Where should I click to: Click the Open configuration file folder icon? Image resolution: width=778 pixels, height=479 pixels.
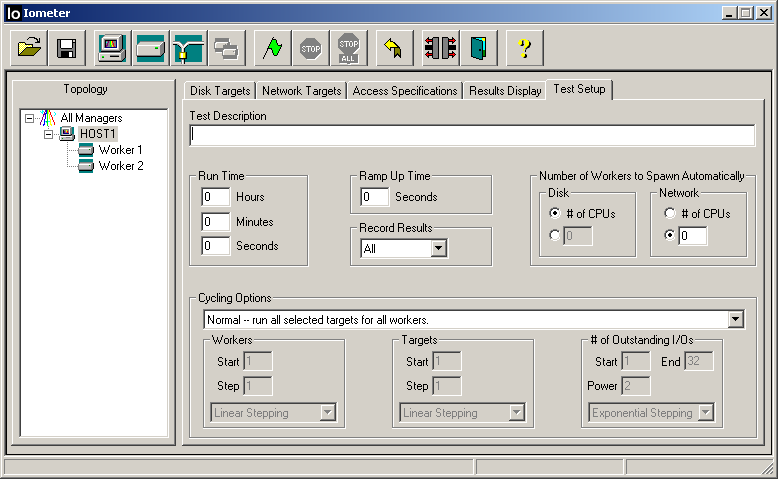pos(31,48)
